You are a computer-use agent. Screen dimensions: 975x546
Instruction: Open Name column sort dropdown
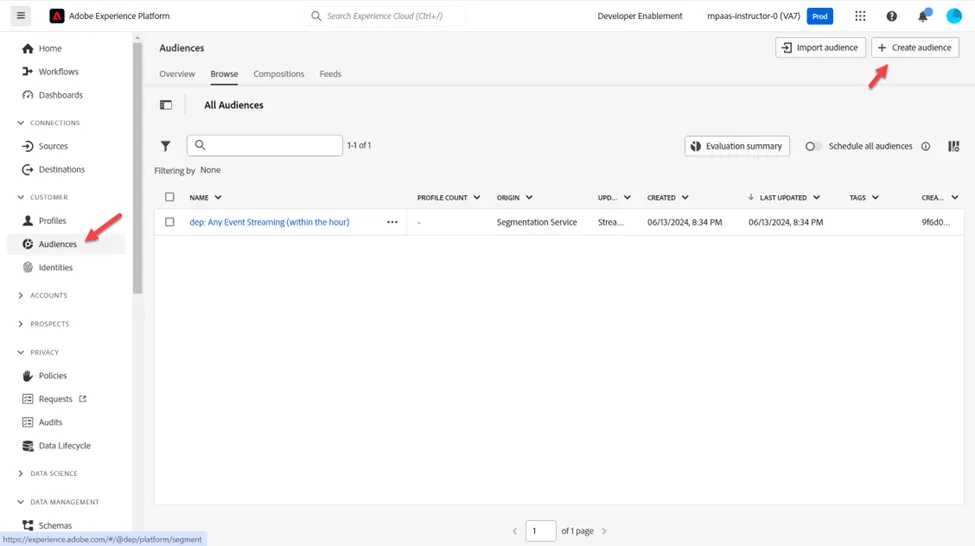pyautogui.click(x=218, y=197)
